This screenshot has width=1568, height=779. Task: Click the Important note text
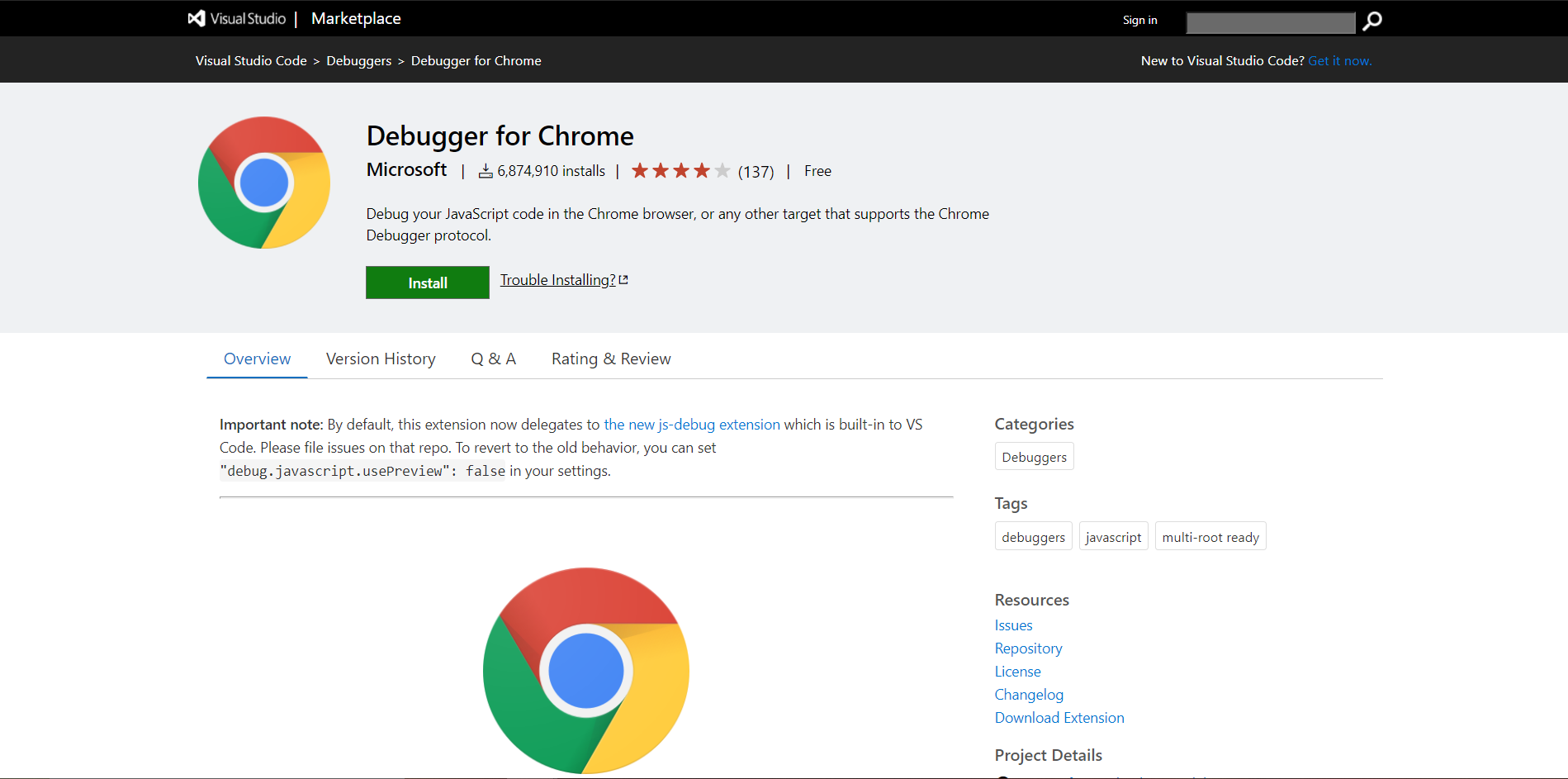271,424
